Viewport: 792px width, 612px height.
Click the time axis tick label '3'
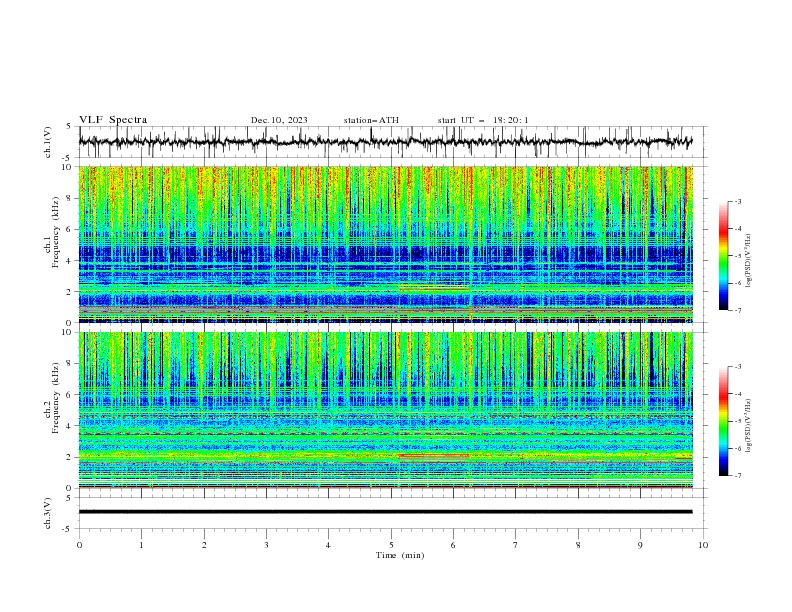click(266, 545)
